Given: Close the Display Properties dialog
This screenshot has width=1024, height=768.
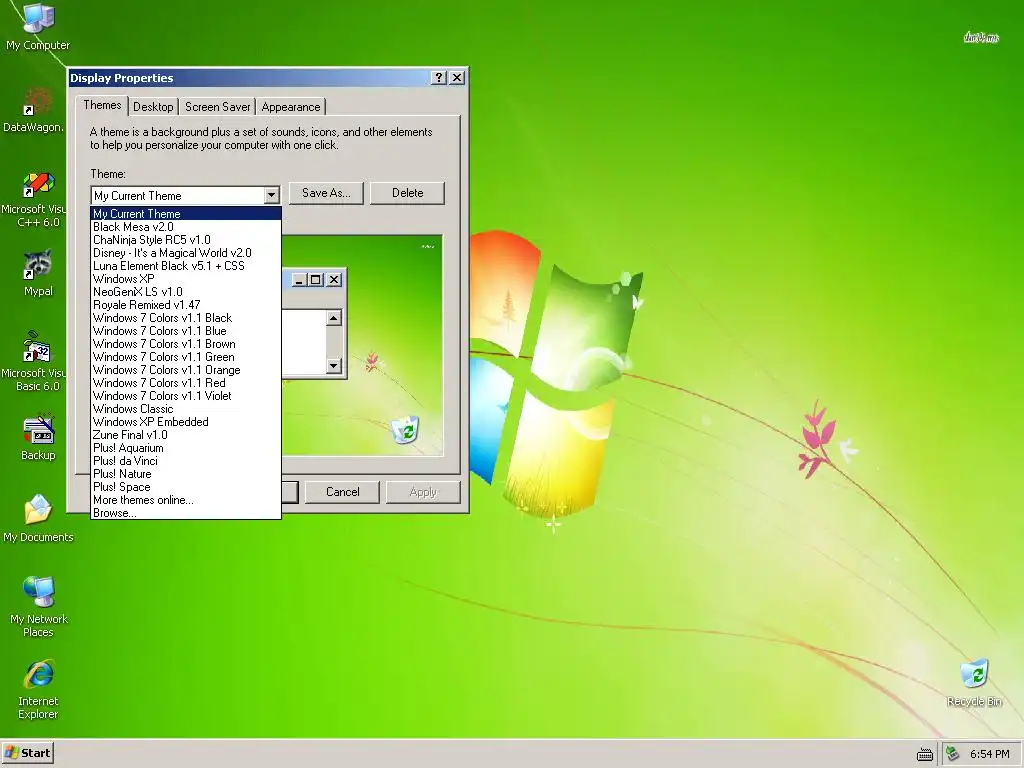Looking at the screenshot, I should [x=457, y=78].
